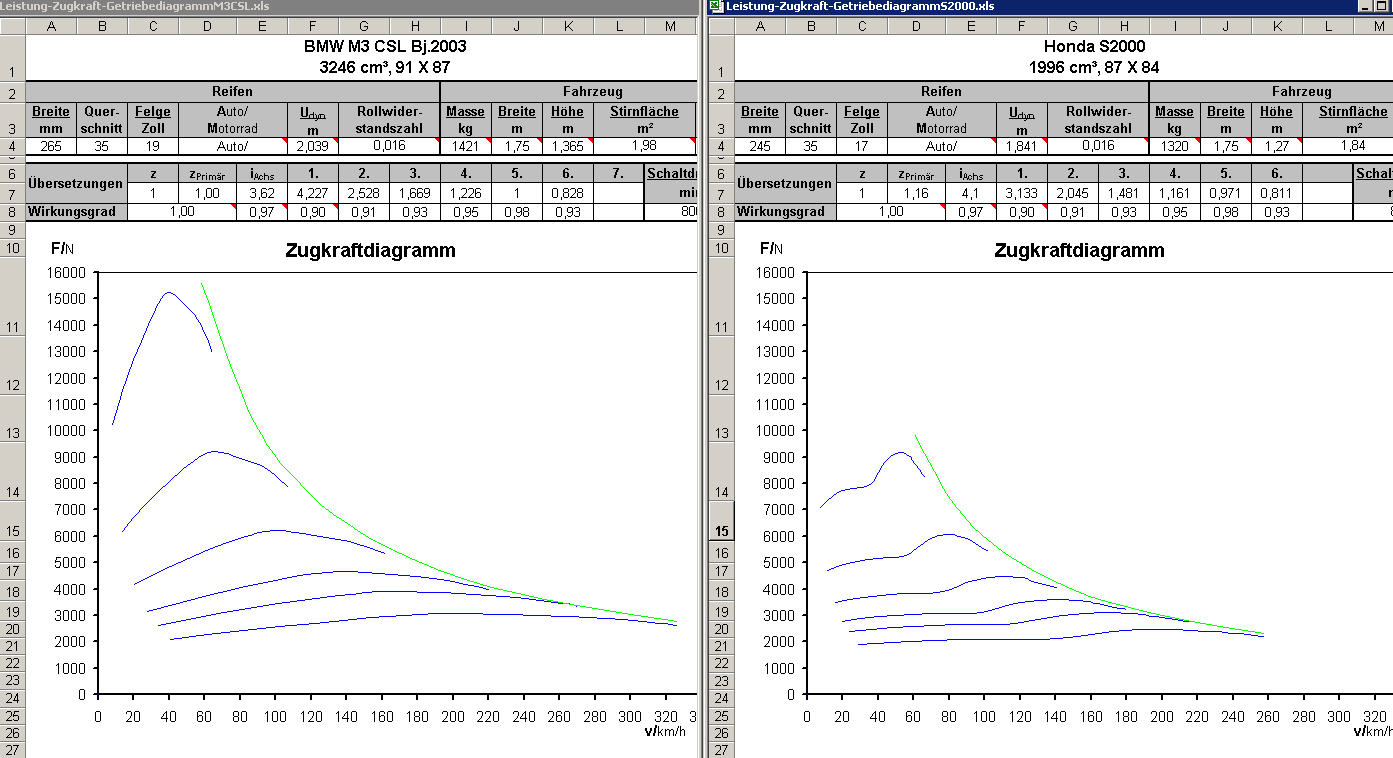Click the Honda Stirnfläche value 1,84
1393x758 pixels.
[1353, 146]
